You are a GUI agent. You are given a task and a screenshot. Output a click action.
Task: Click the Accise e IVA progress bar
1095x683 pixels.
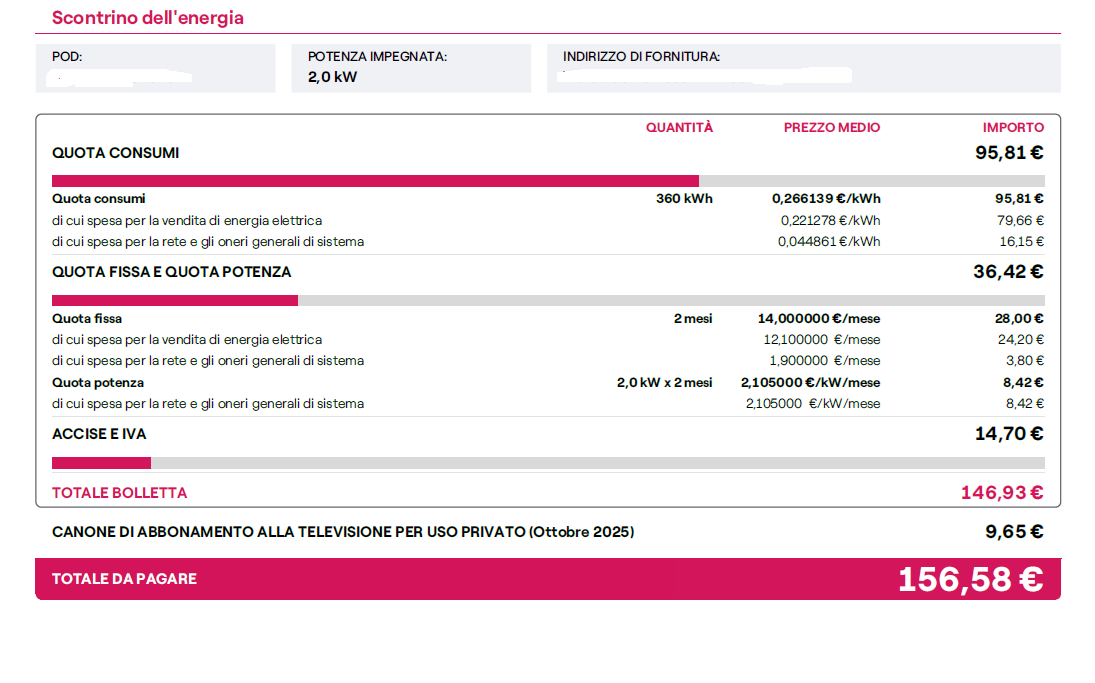click(x=548, y=463)
